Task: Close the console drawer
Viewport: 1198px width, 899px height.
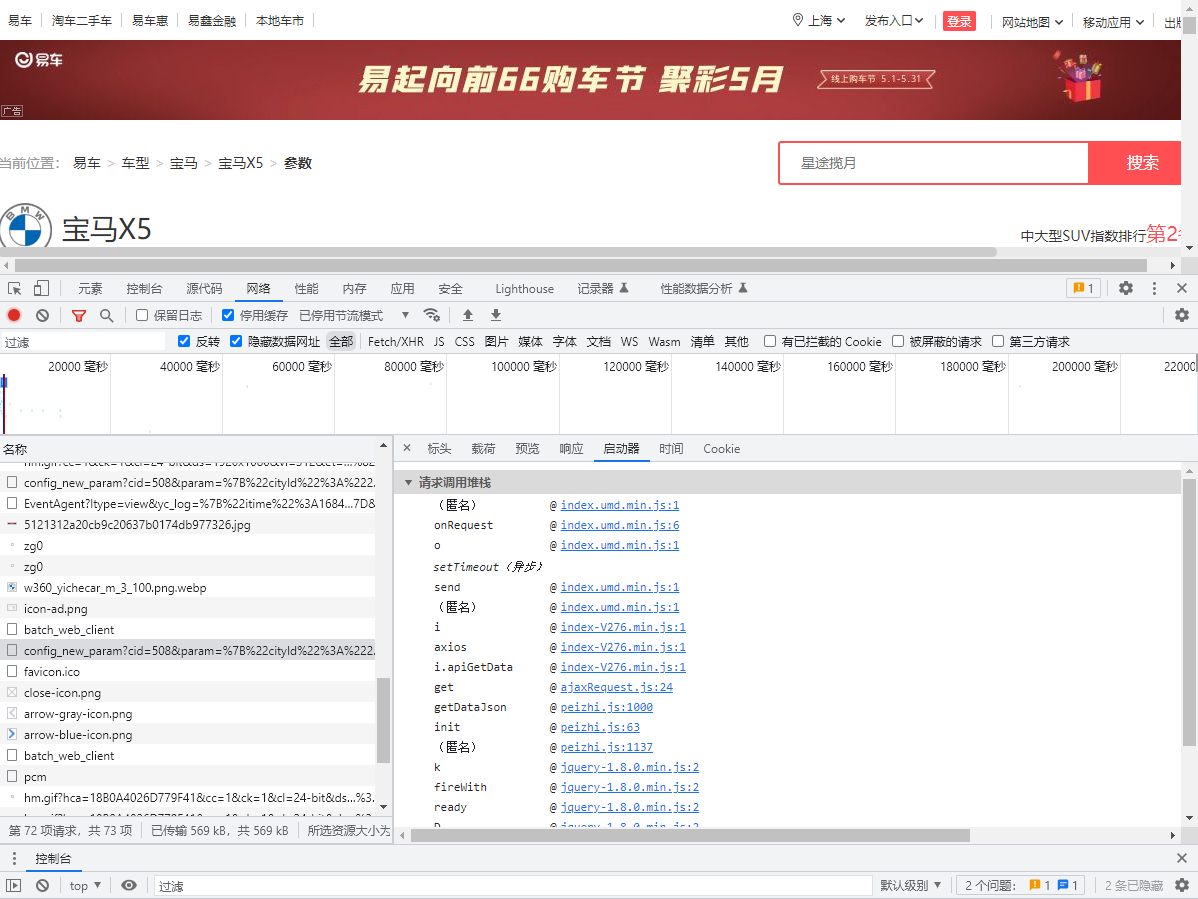Action: [1182, 859]
